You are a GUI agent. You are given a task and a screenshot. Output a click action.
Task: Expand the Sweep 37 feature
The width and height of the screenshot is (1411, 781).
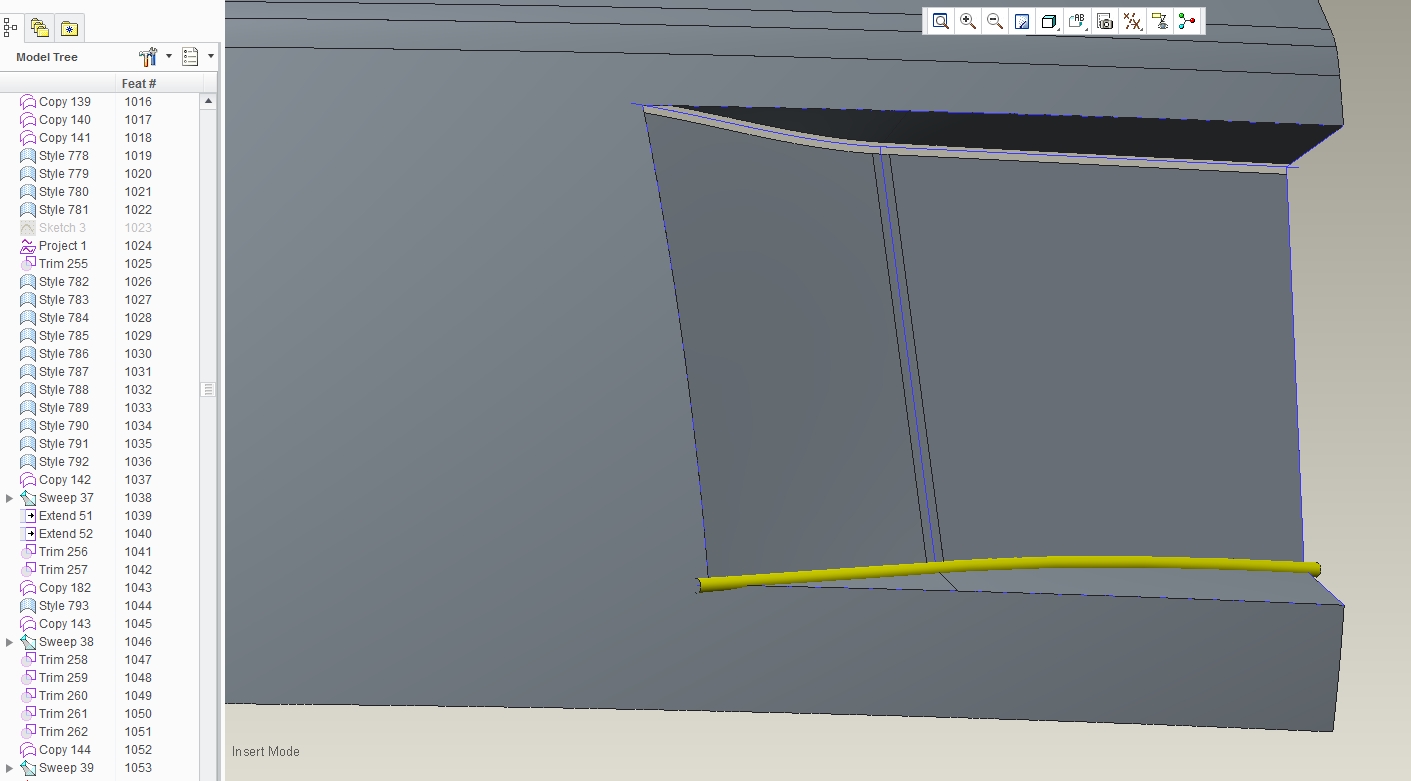tap(9, 498)
